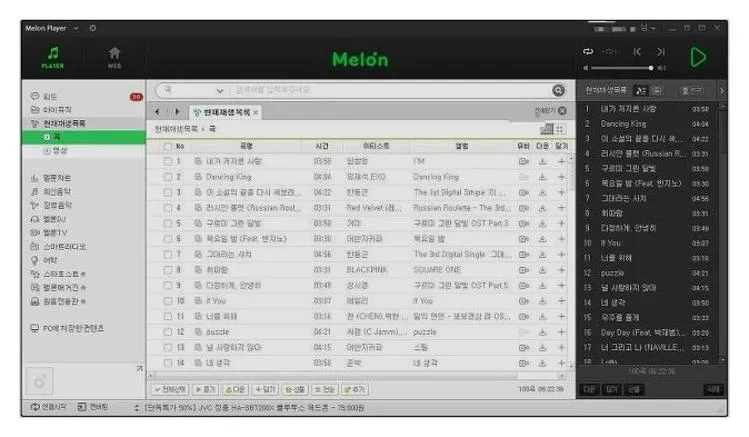Open the music video for song number 14
749x437 pixels.
524,363
